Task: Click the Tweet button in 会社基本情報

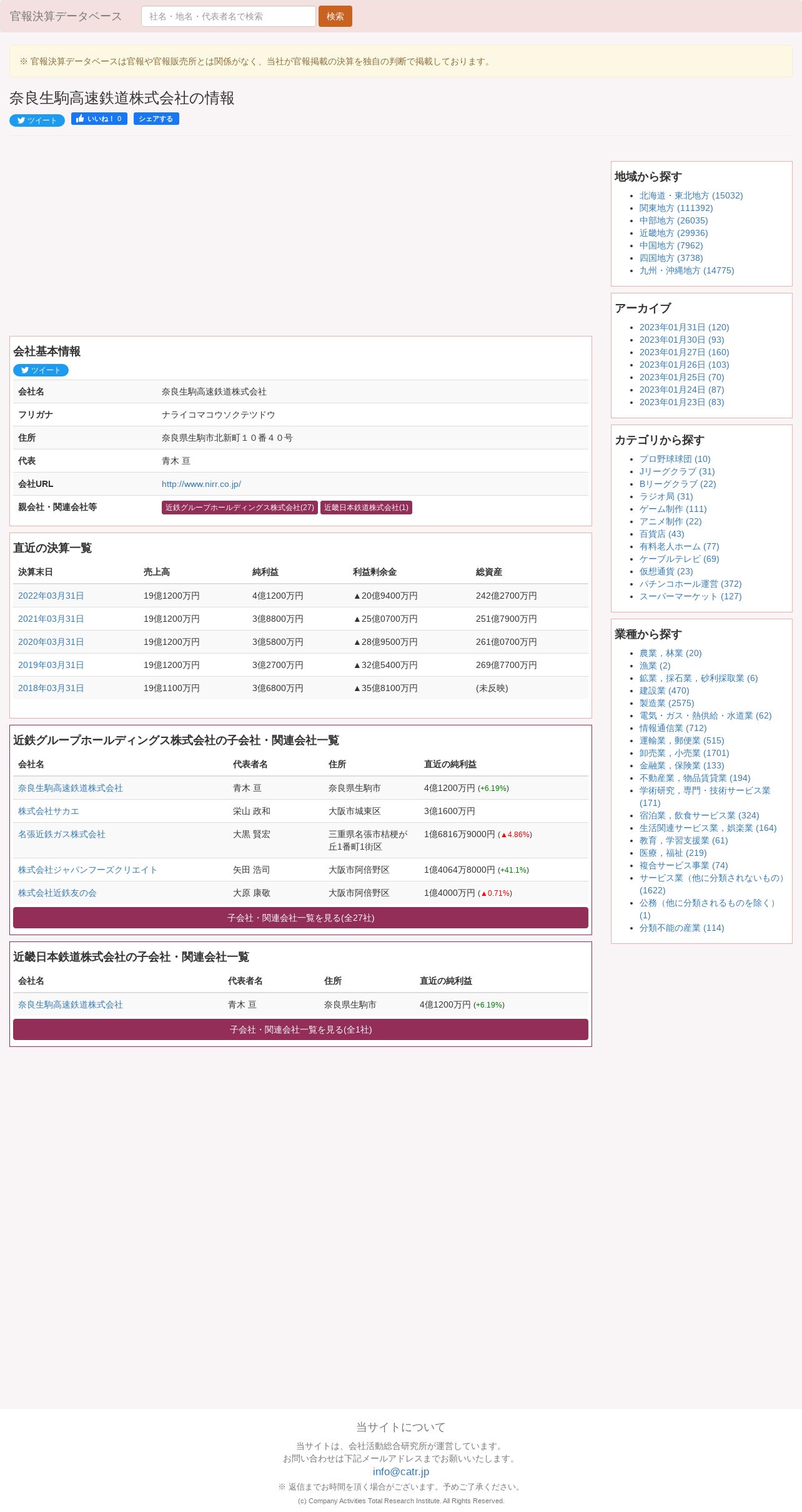Action: [41, 370]
